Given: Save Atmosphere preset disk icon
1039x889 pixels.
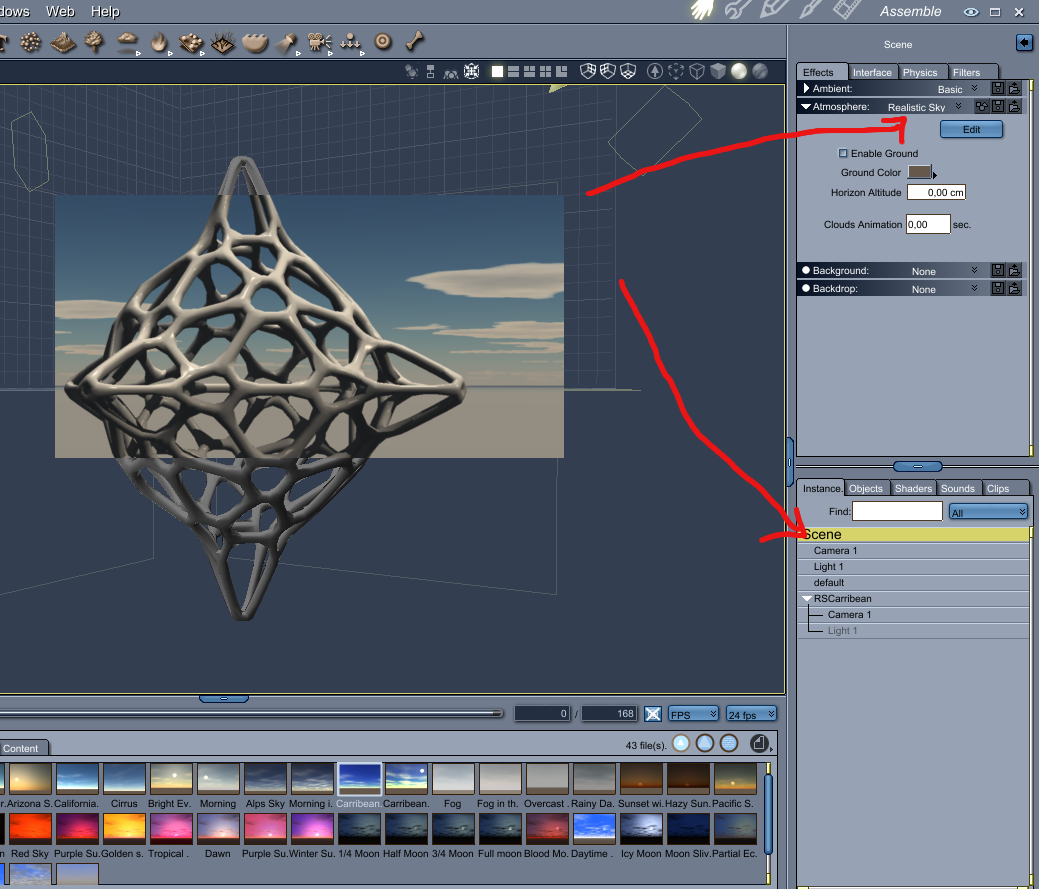Looking at the screenshot, I should pos(998,106).
